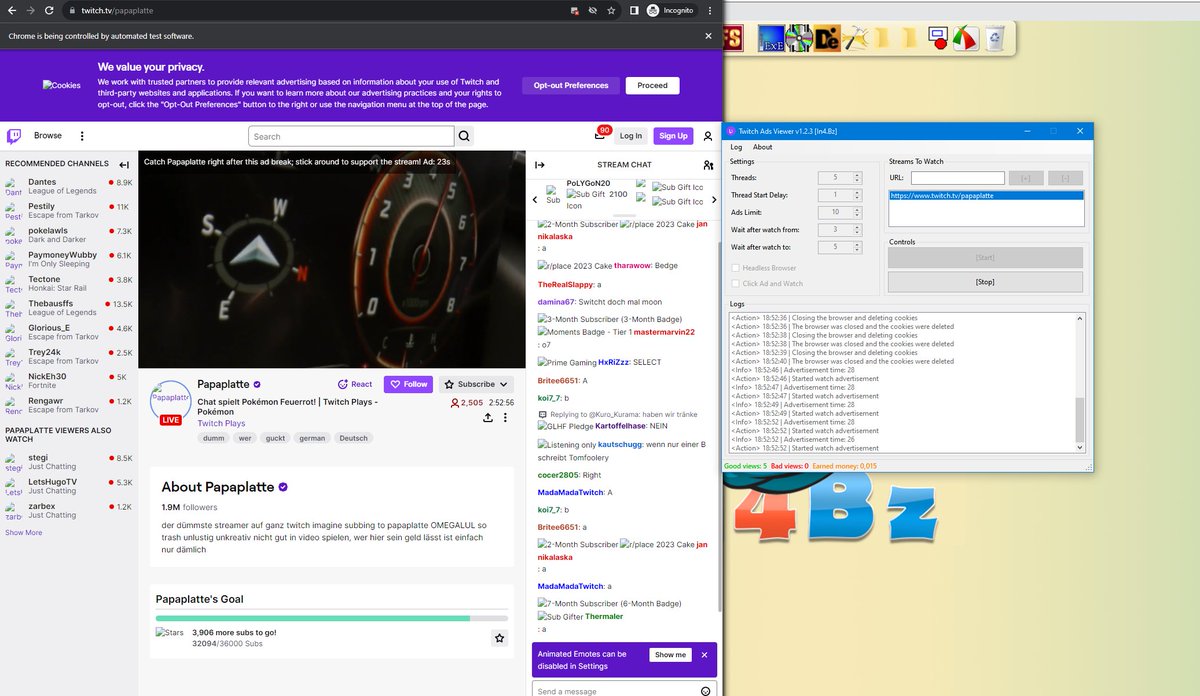Viewport: 1200px width, 696px height.
Task: Open the ExE icon in the desktop dock
Action: click(x=772, y=38)
